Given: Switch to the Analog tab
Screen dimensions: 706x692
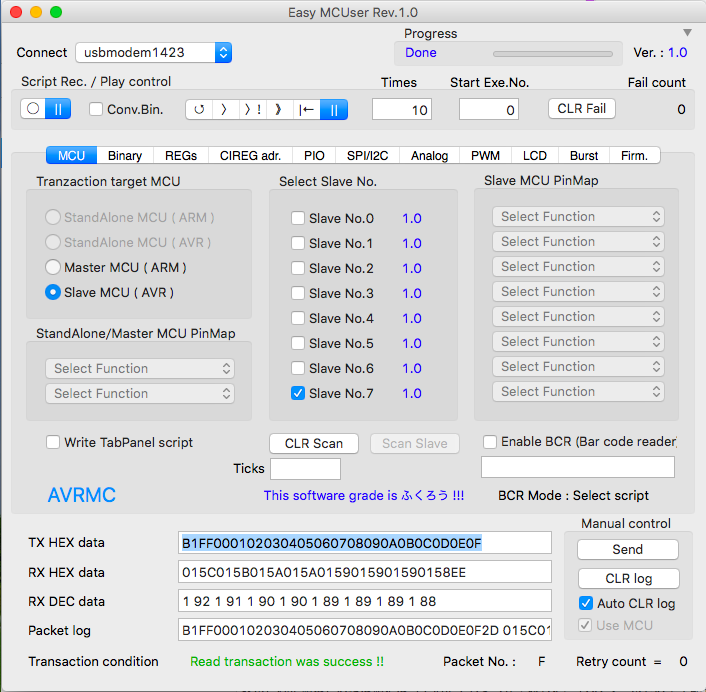Looking at the screenshot, I should [x=429, y=155].
